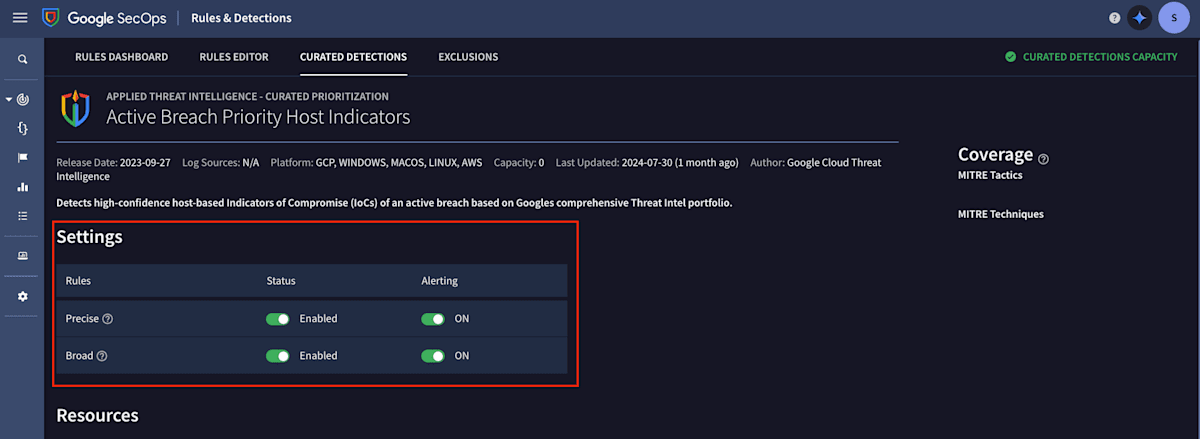Click the Broad rule row label
The width and height of the screenshot is (1200, 439).
[79, 356]
